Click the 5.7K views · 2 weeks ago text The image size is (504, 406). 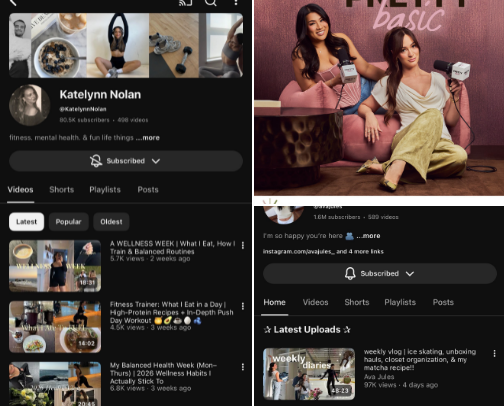150,259
